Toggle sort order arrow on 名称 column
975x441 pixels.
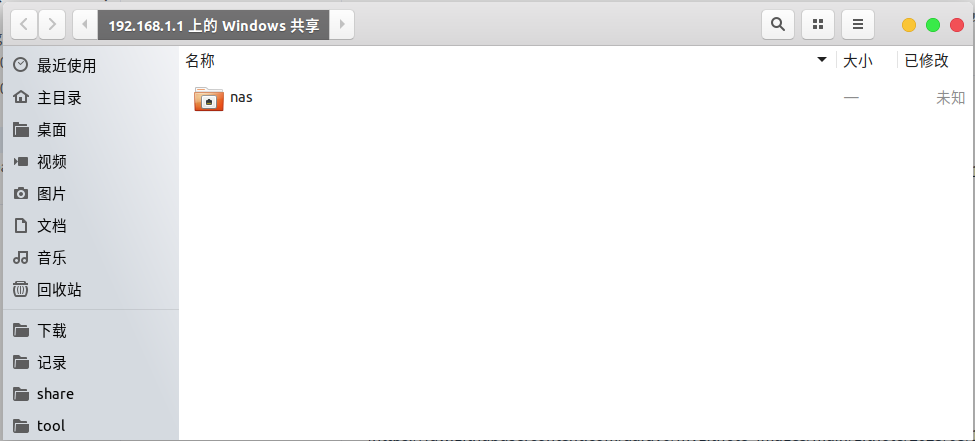pos(822,60)
